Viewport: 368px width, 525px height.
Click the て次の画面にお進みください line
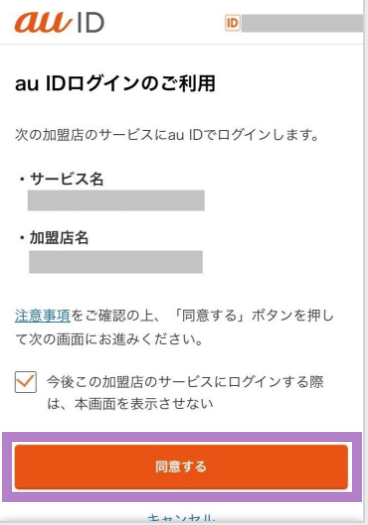[109, 339]
